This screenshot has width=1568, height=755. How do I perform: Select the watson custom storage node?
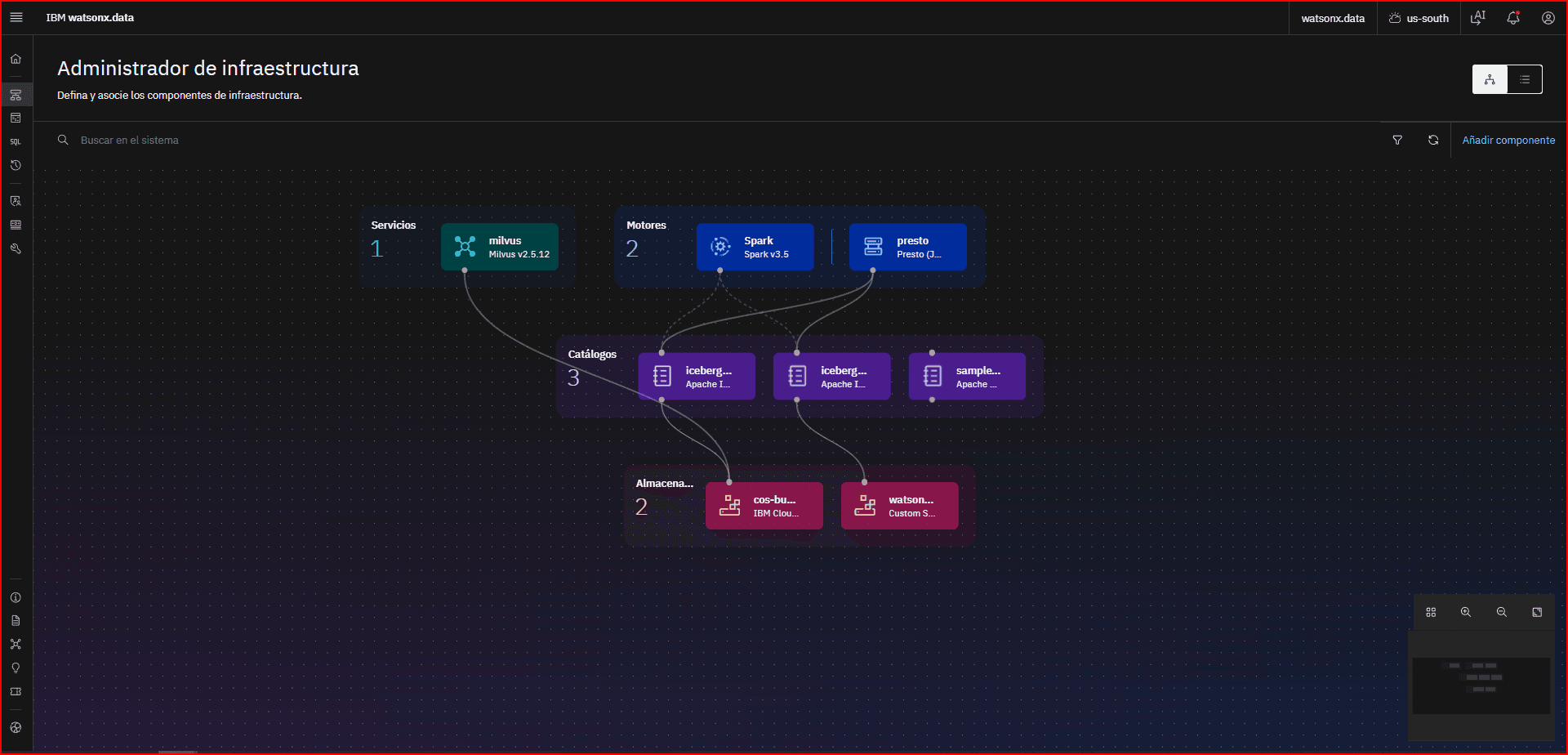point(900,506)
